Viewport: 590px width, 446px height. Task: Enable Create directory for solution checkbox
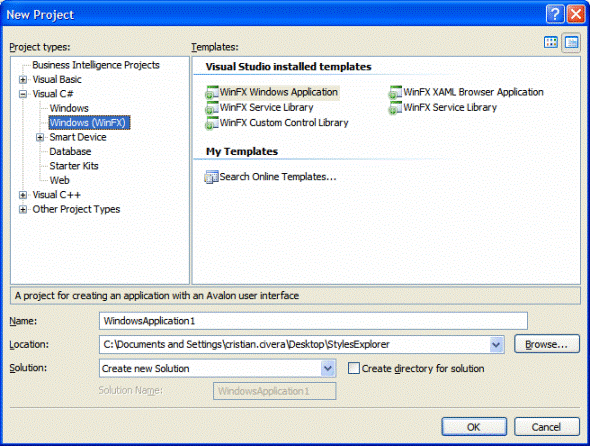(x=354, y=368)
